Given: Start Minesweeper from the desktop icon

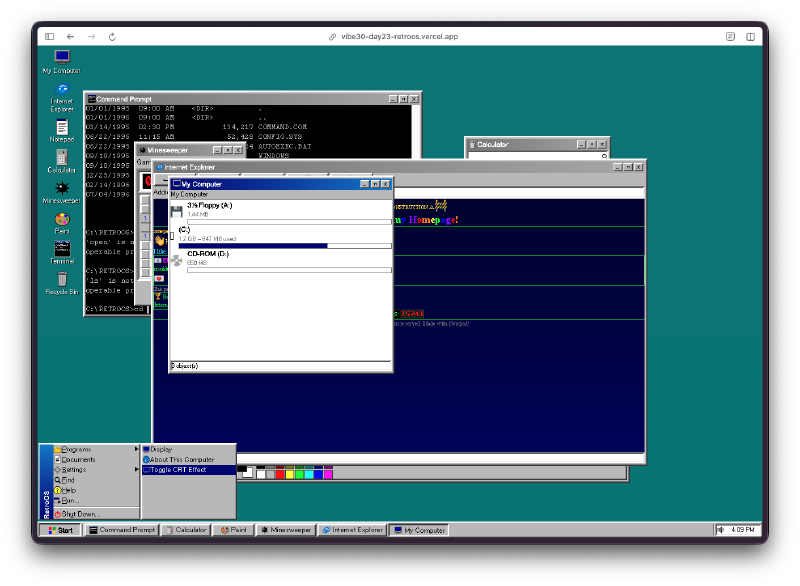Looking at the screenshot, I should coord(62,189).
